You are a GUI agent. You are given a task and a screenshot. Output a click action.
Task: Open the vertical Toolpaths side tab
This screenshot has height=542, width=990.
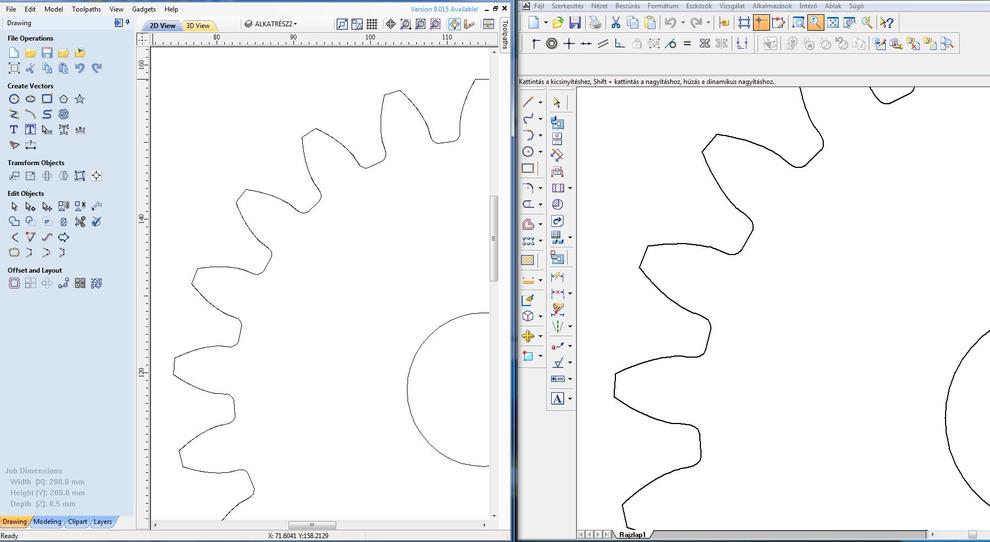[505, 34]
